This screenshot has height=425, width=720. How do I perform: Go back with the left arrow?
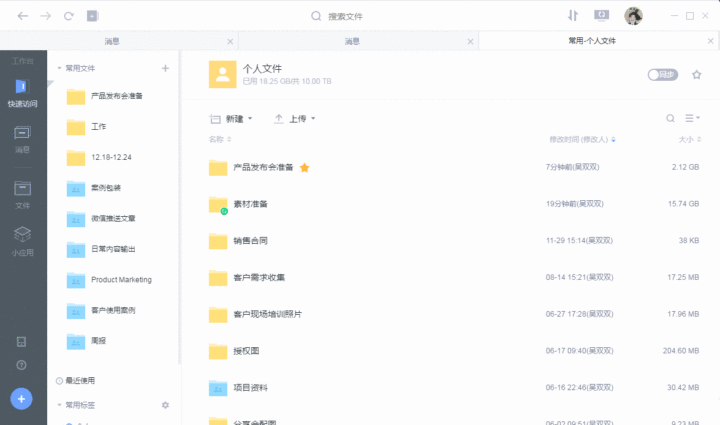[22, 16]
